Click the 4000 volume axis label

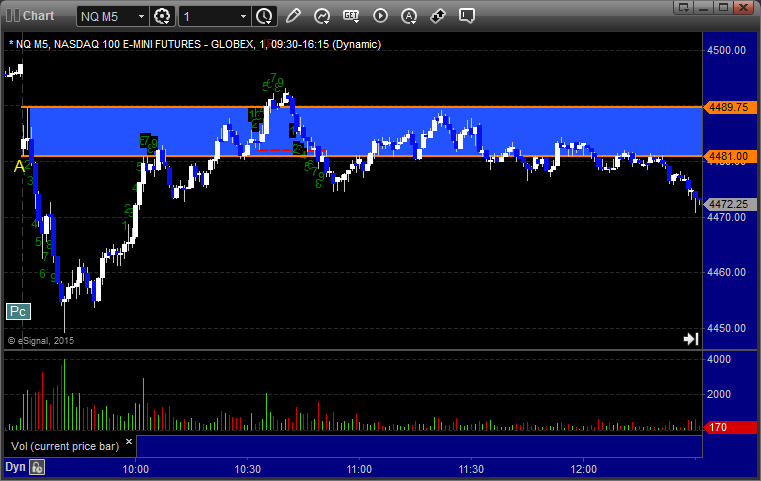(719, 359)
